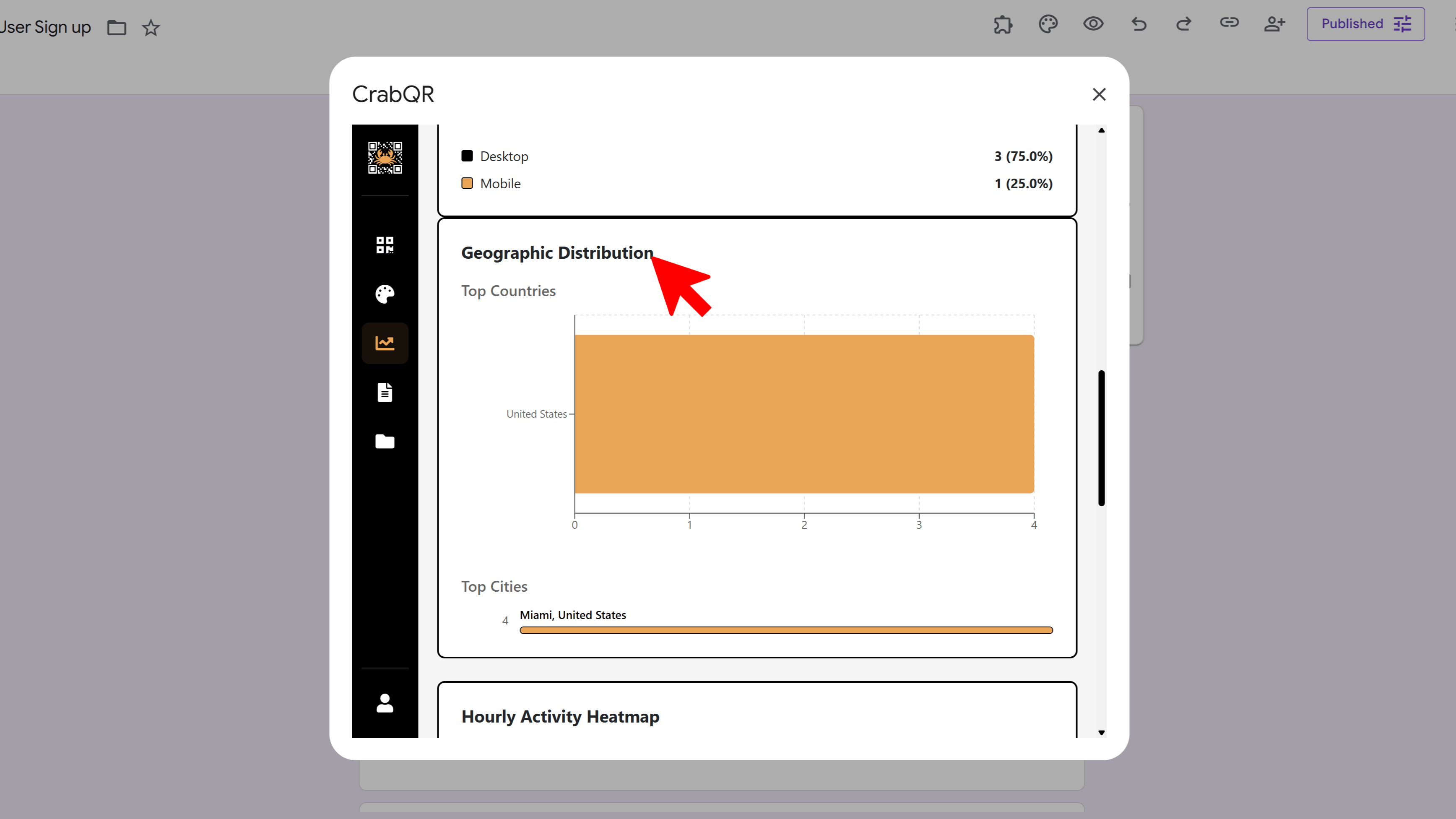Open the user account icon in sidebar
The width and height of the screenshot is (1456, 819).
click(x=385, y=702)
